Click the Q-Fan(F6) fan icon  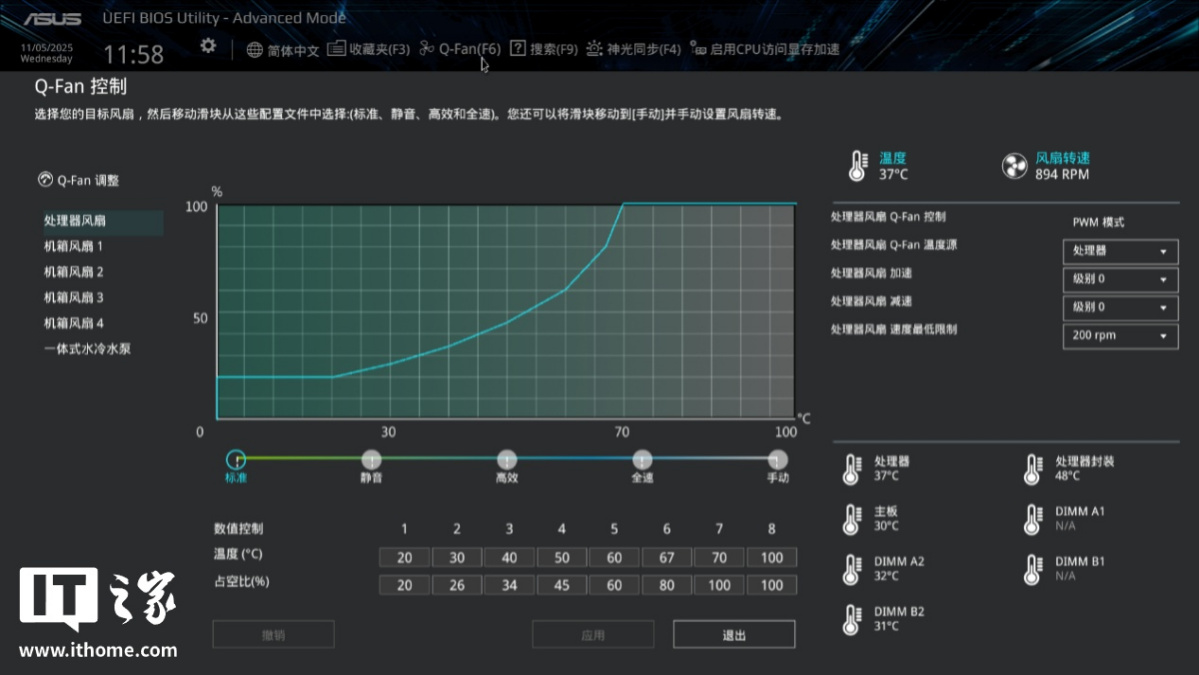click(427, 48)
